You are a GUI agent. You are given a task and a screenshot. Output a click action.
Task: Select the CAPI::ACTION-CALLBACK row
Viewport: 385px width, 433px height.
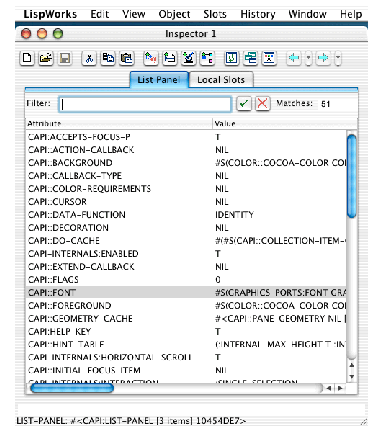pyautogui.click(x=186, y=150)
